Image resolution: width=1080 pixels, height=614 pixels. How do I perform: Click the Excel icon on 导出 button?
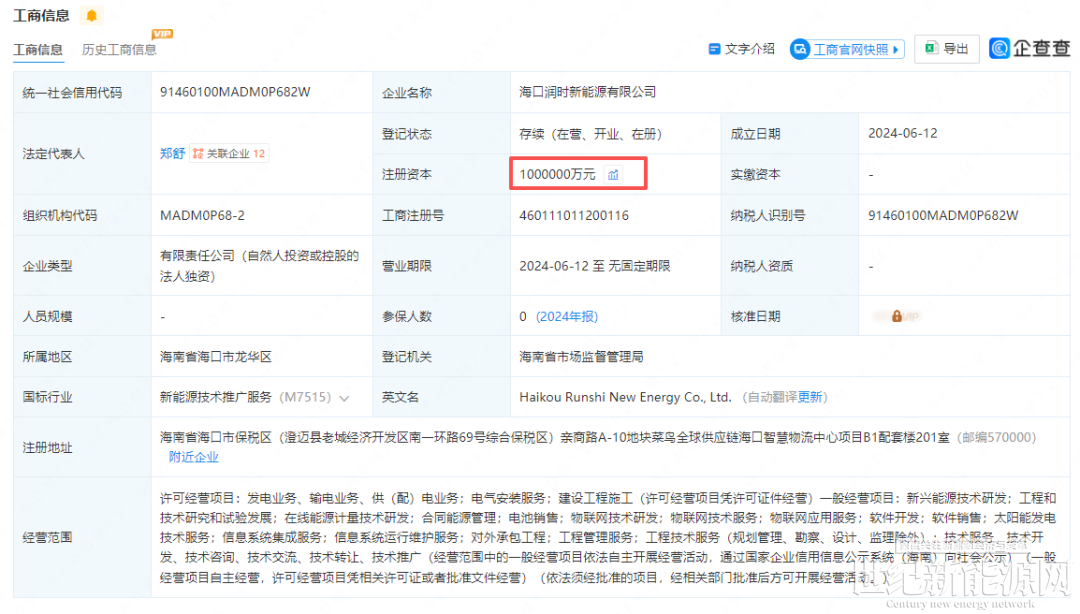pos(930,49)
